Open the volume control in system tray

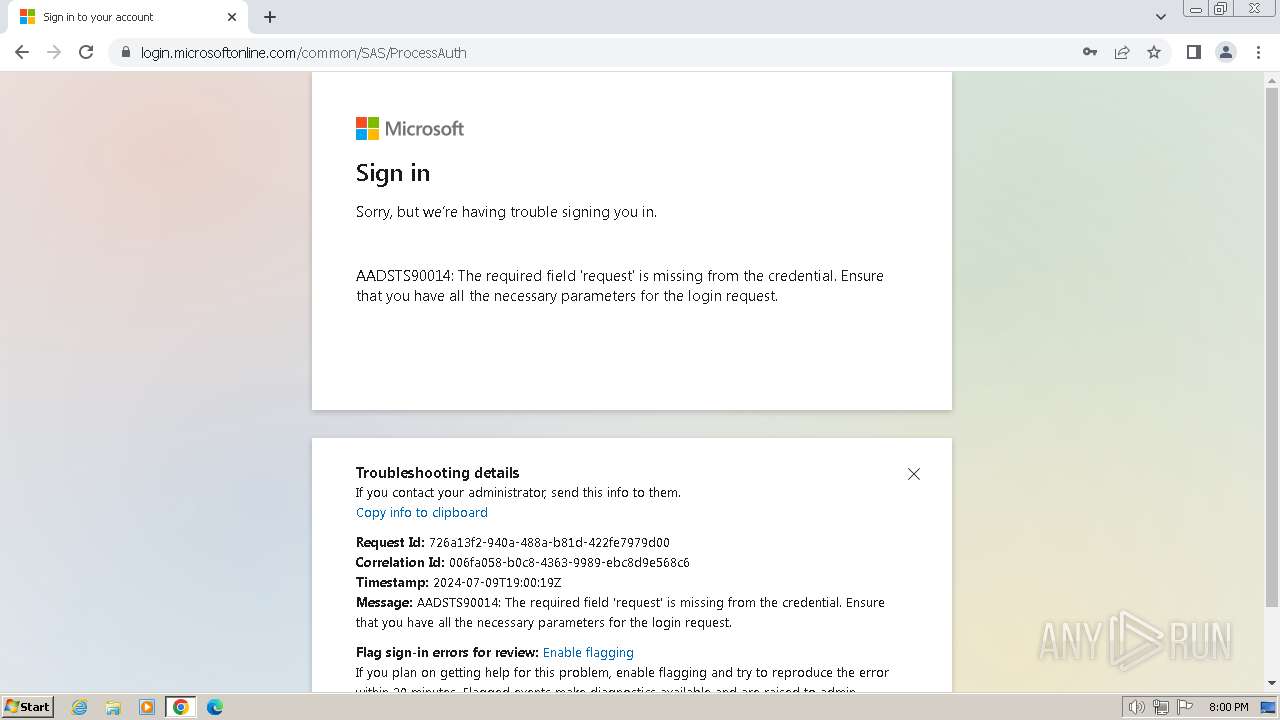1136,707
